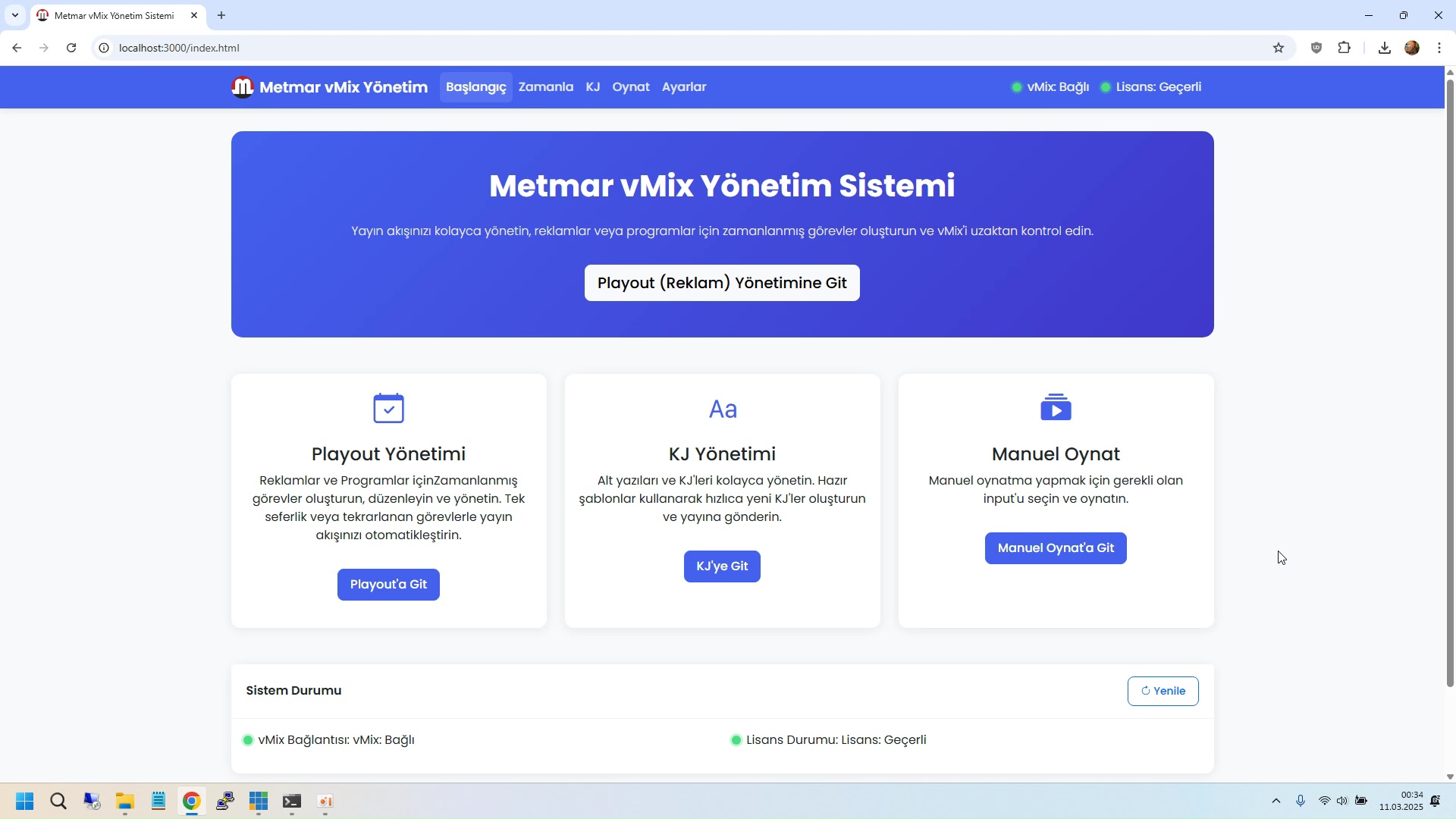
Task: Click the 'Sistem Durumu' heading
Action: tap(293, 691)
